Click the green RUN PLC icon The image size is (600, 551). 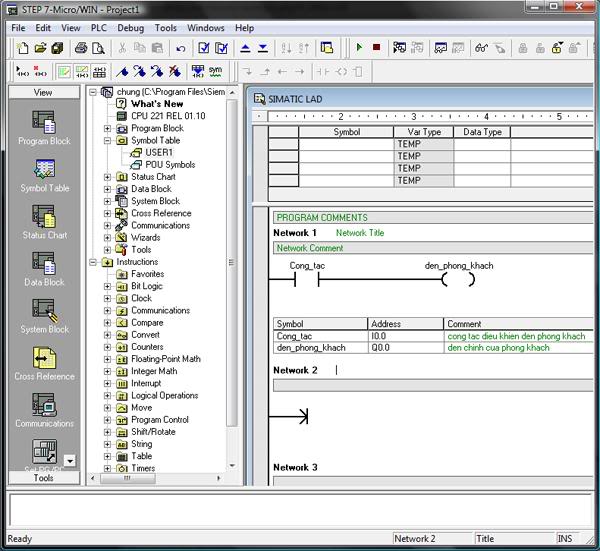pos(359,47)
